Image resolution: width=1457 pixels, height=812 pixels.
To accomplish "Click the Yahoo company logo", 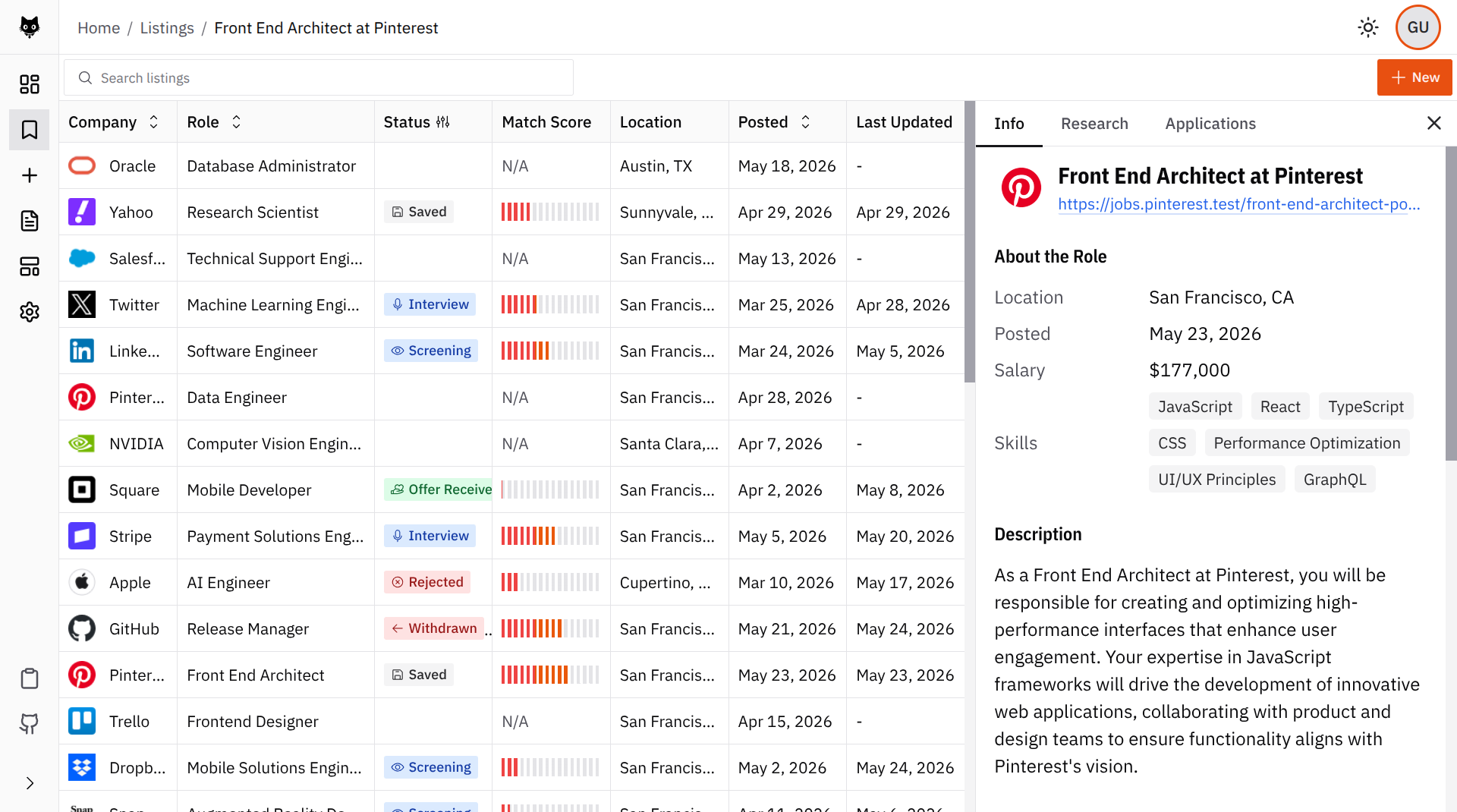I will [x=82, y=212].
